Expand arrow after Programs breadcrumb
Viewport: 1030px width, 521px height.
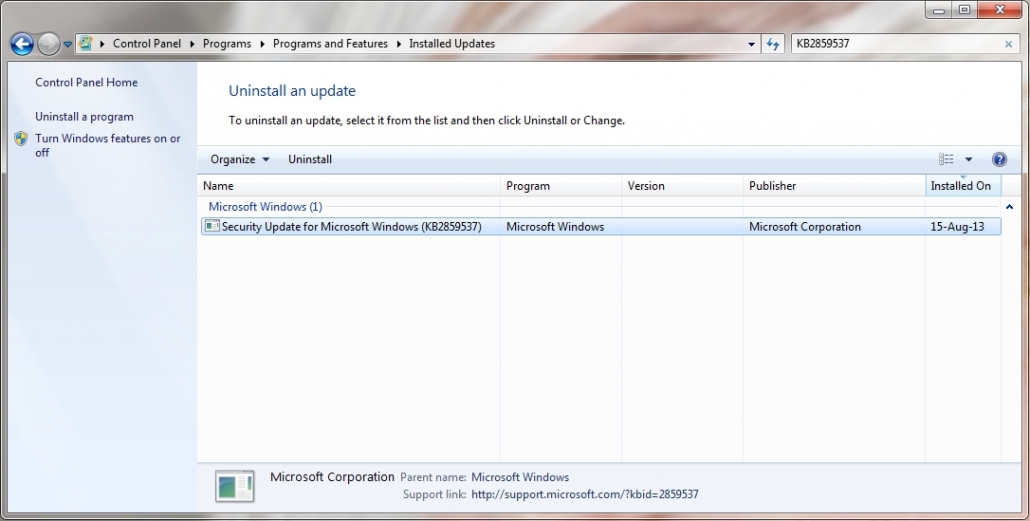[262, 44]
